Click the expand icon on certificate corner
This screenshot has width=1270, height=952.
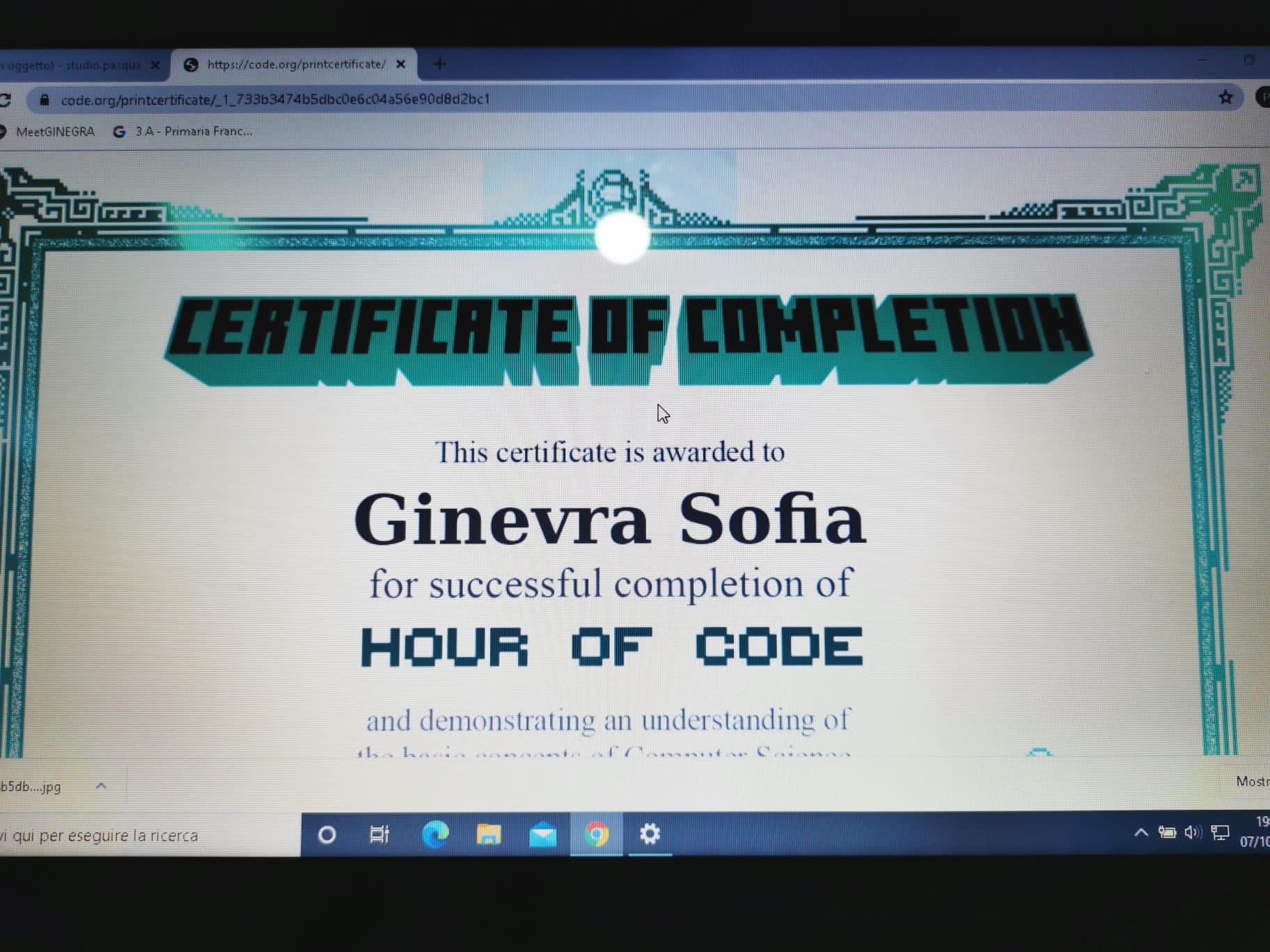tap(1243, 182)
